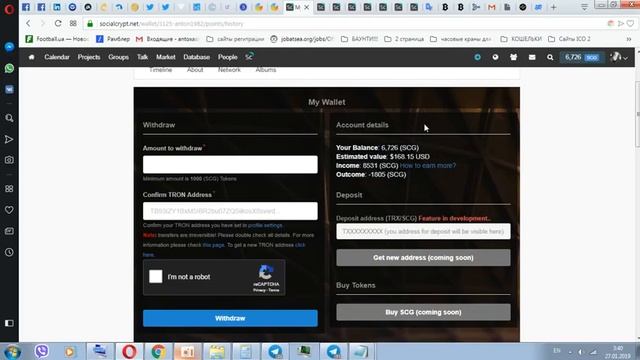Expand the Сайты ICO 2 bookmarks folder
The width and height of the screenshot is (640, 360).
pos(569,39)
